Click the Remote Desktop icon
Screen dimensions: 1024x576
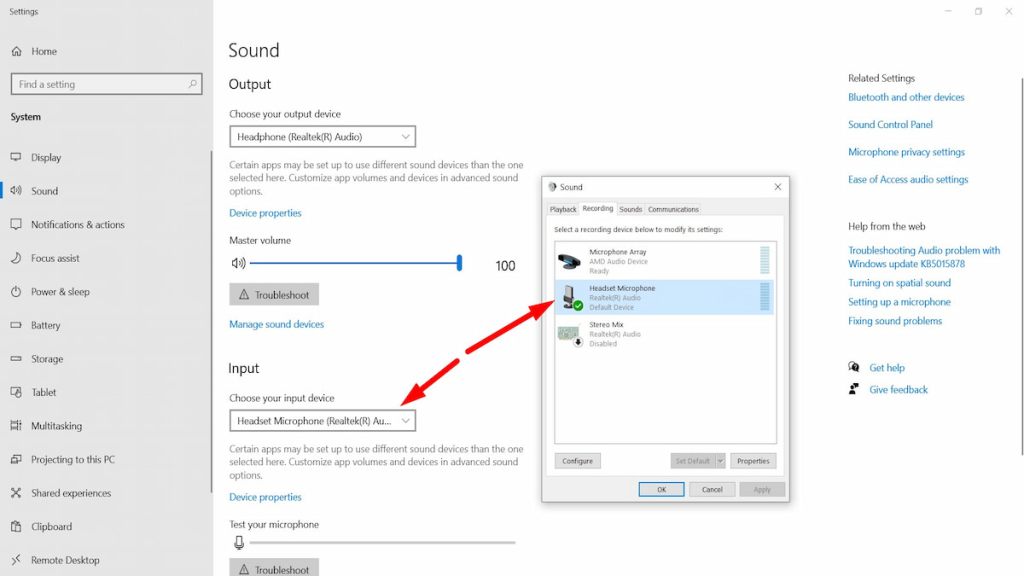click(16, 560)
